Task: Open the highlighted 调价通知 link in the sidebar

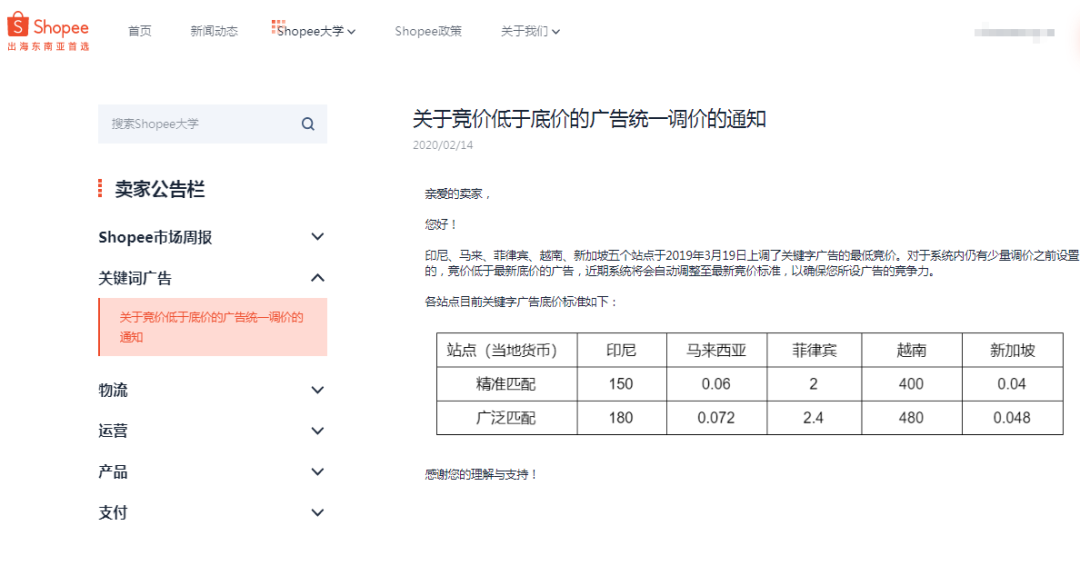Action: 212,327
